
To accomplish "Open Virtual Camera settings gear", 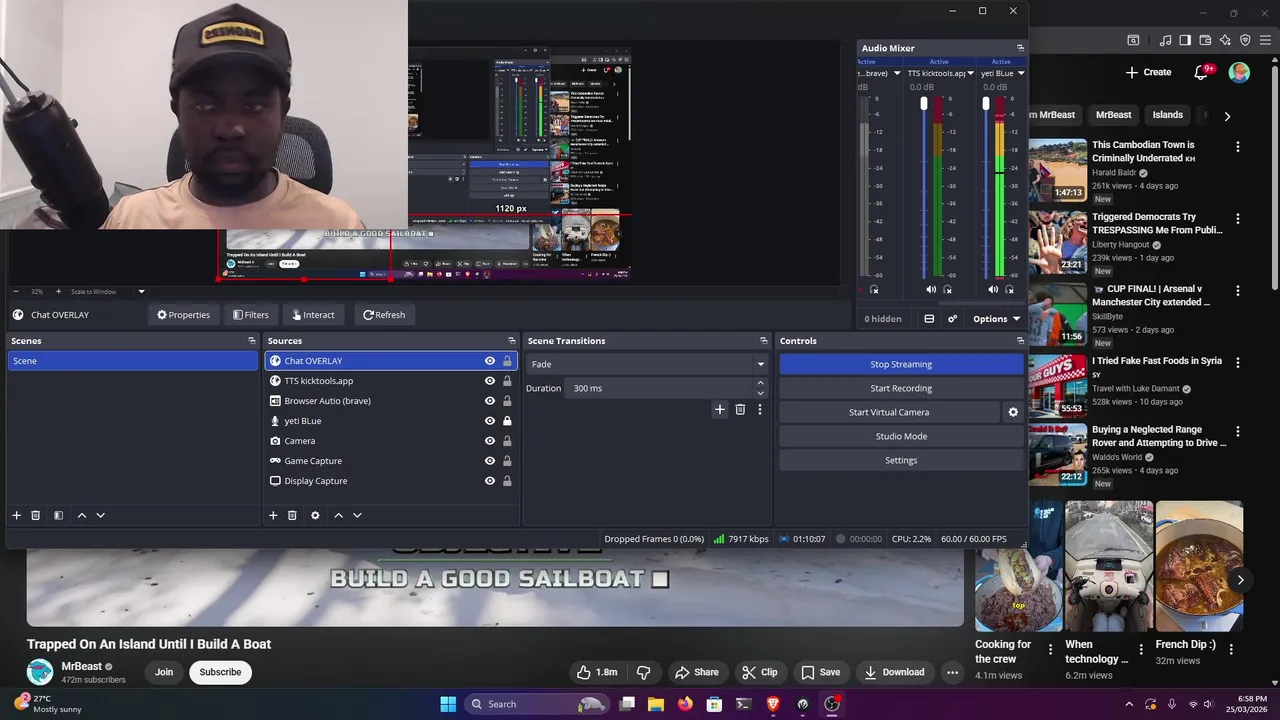I will (1013, 412).
